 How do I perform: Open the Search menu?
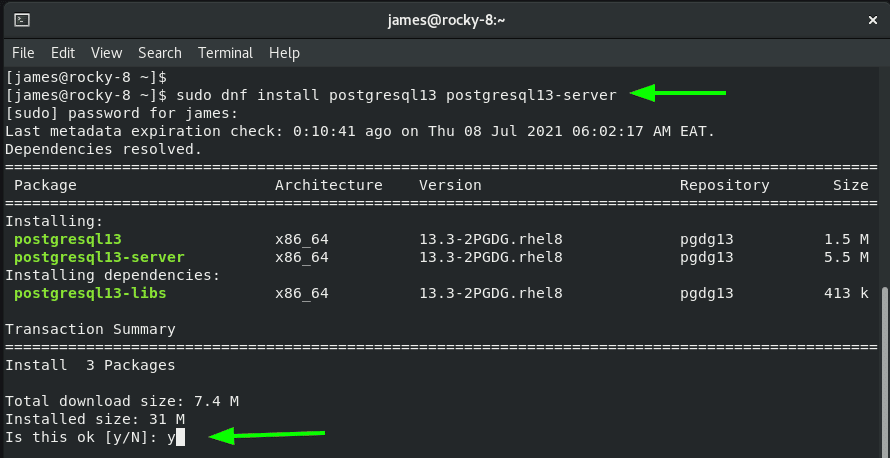159,53
